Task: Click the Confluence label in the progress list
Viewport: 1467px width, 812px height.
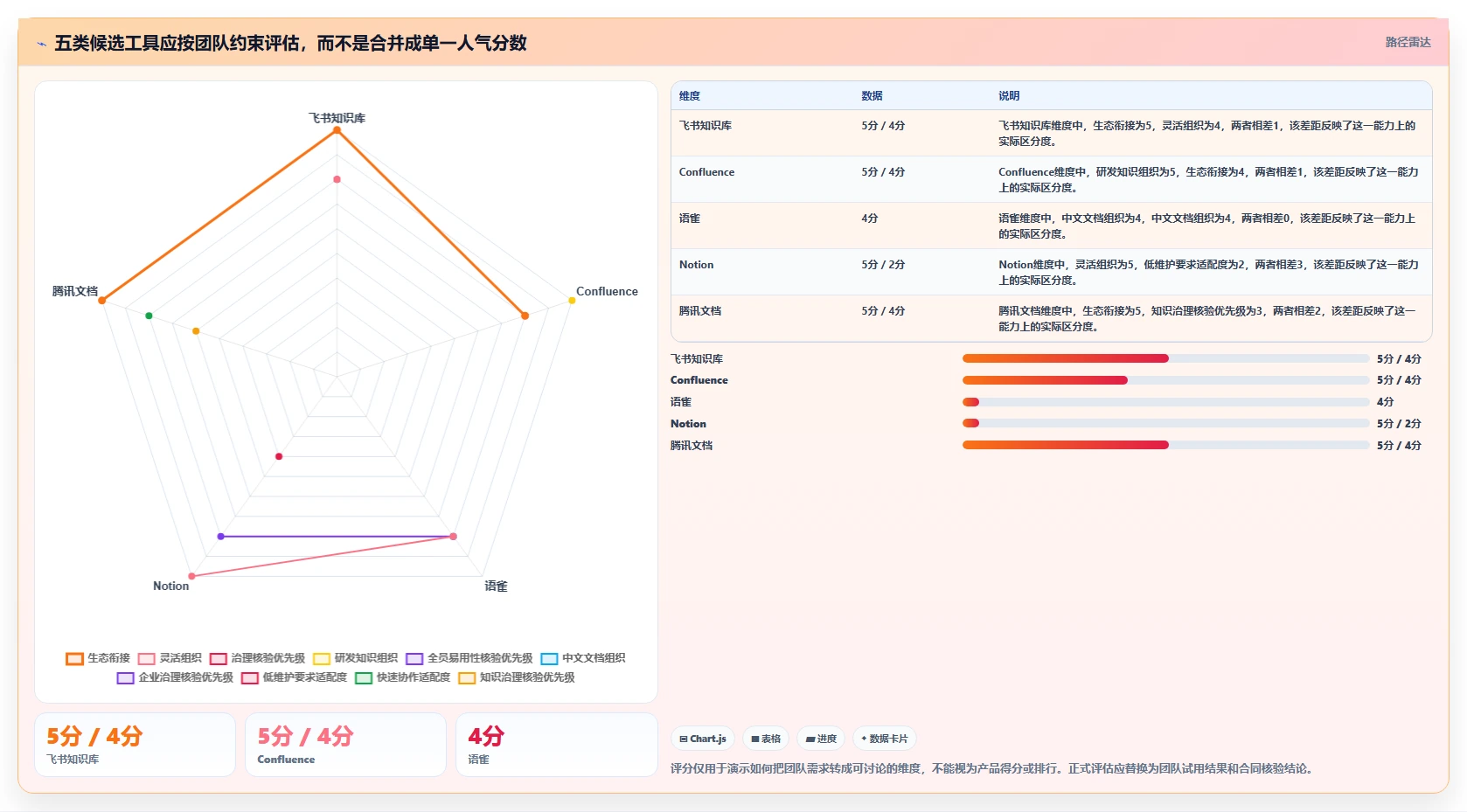Action: [699, 380]
